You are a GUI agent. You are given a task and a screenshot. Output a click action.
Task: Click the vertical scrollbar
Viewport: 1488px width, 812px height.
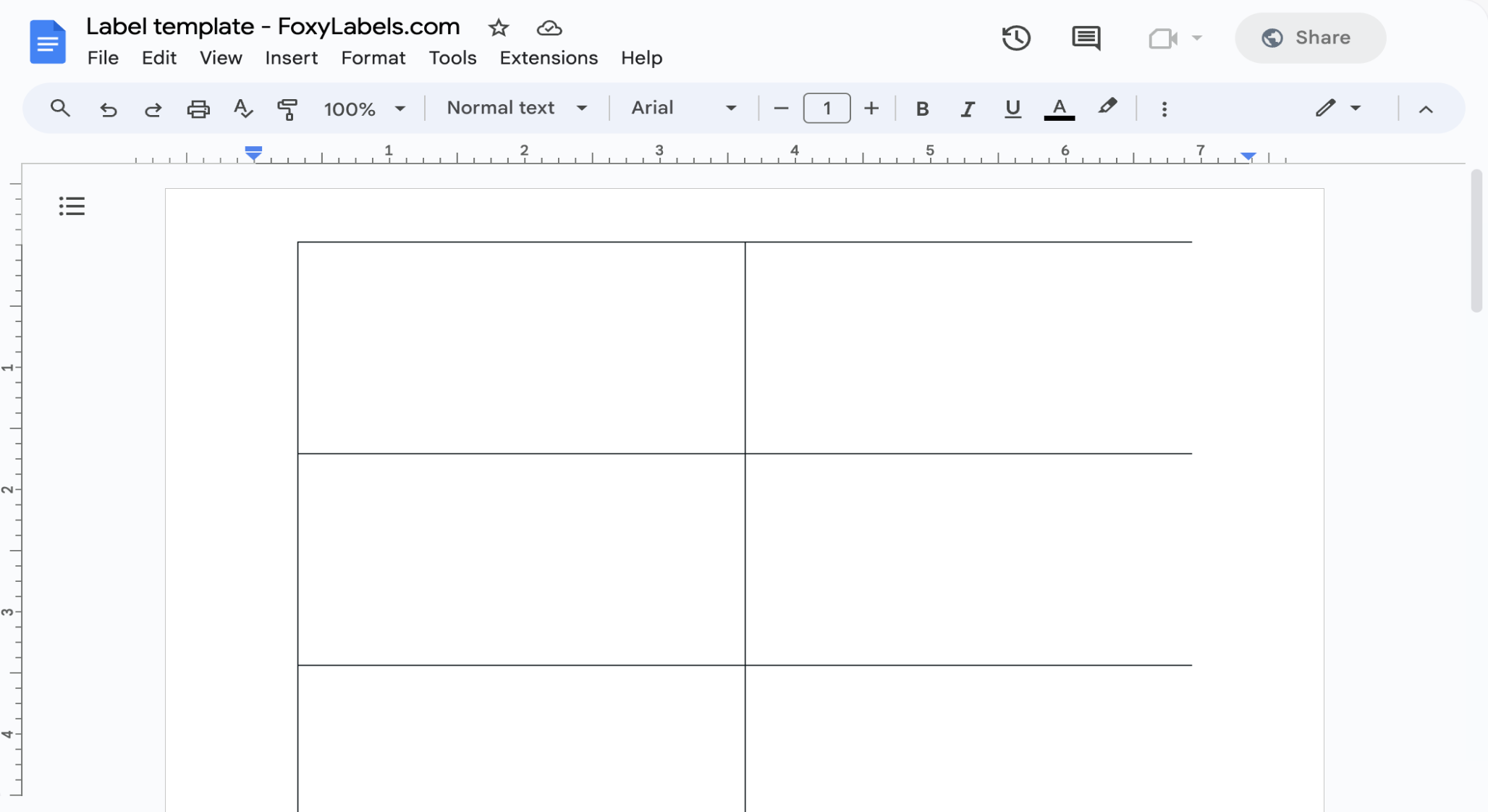click(x=1476, y=240)
